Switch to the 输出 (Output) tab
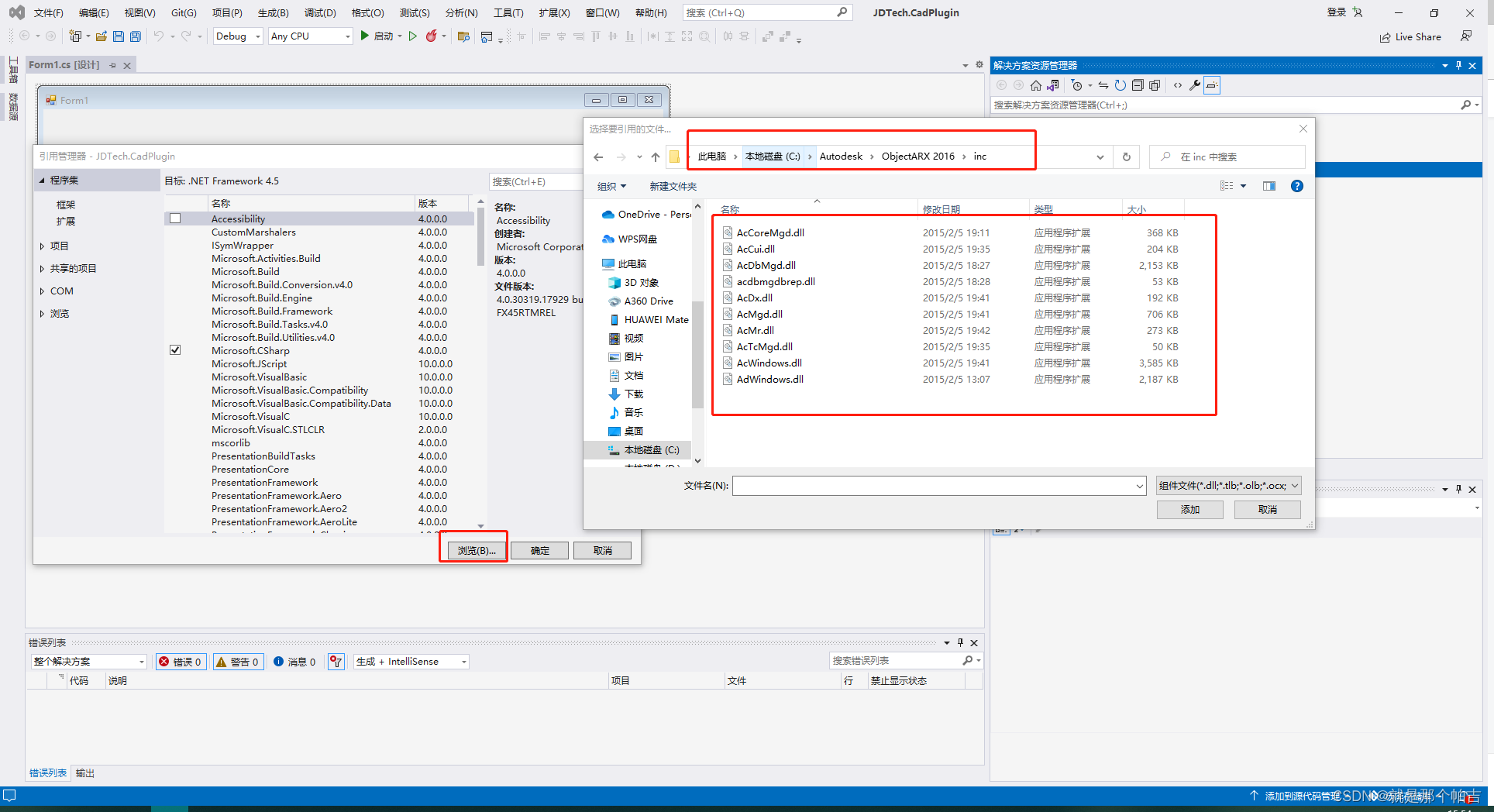The image size is (1494, 812). pos(85,773)
